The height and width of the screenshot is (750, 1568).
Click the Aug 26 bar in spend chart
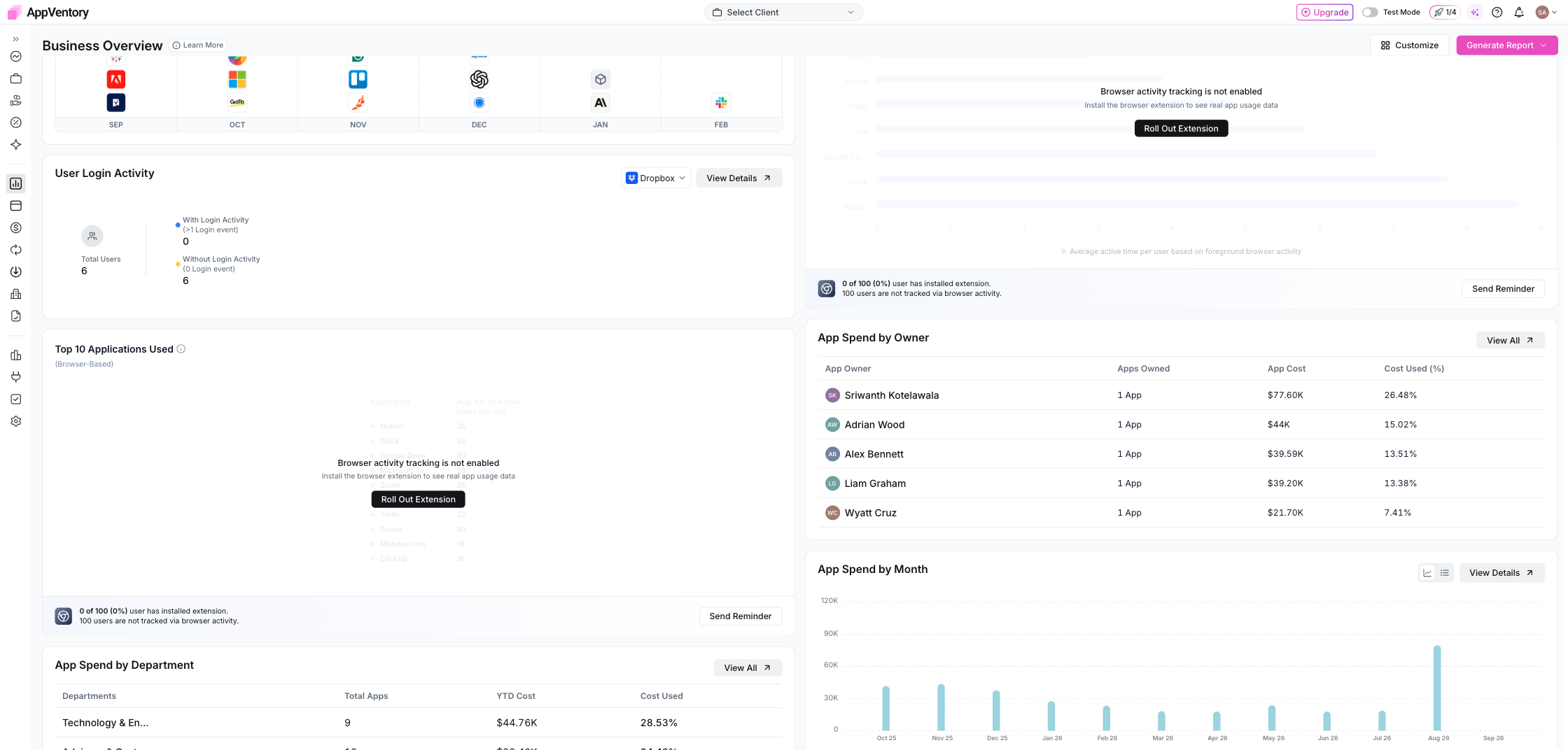(x=1437, y=688)
